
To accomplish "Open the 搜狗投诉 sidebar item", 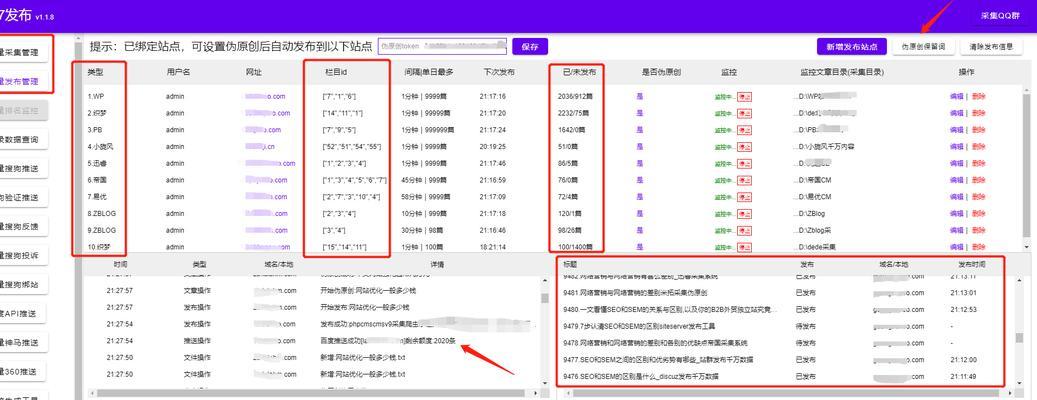I will [x=24, y=255].
